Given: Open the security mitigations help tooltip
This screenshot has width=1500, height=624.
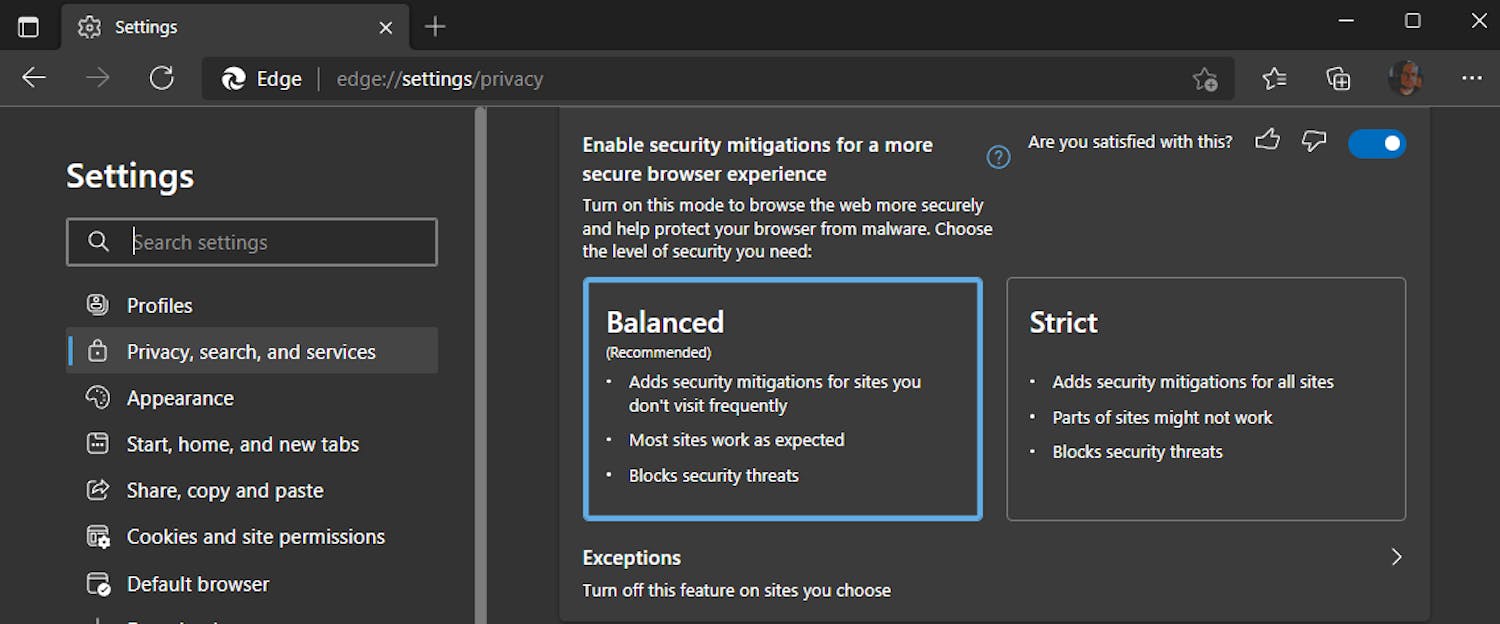Looking at the screenshot, I should click(998, 156).
